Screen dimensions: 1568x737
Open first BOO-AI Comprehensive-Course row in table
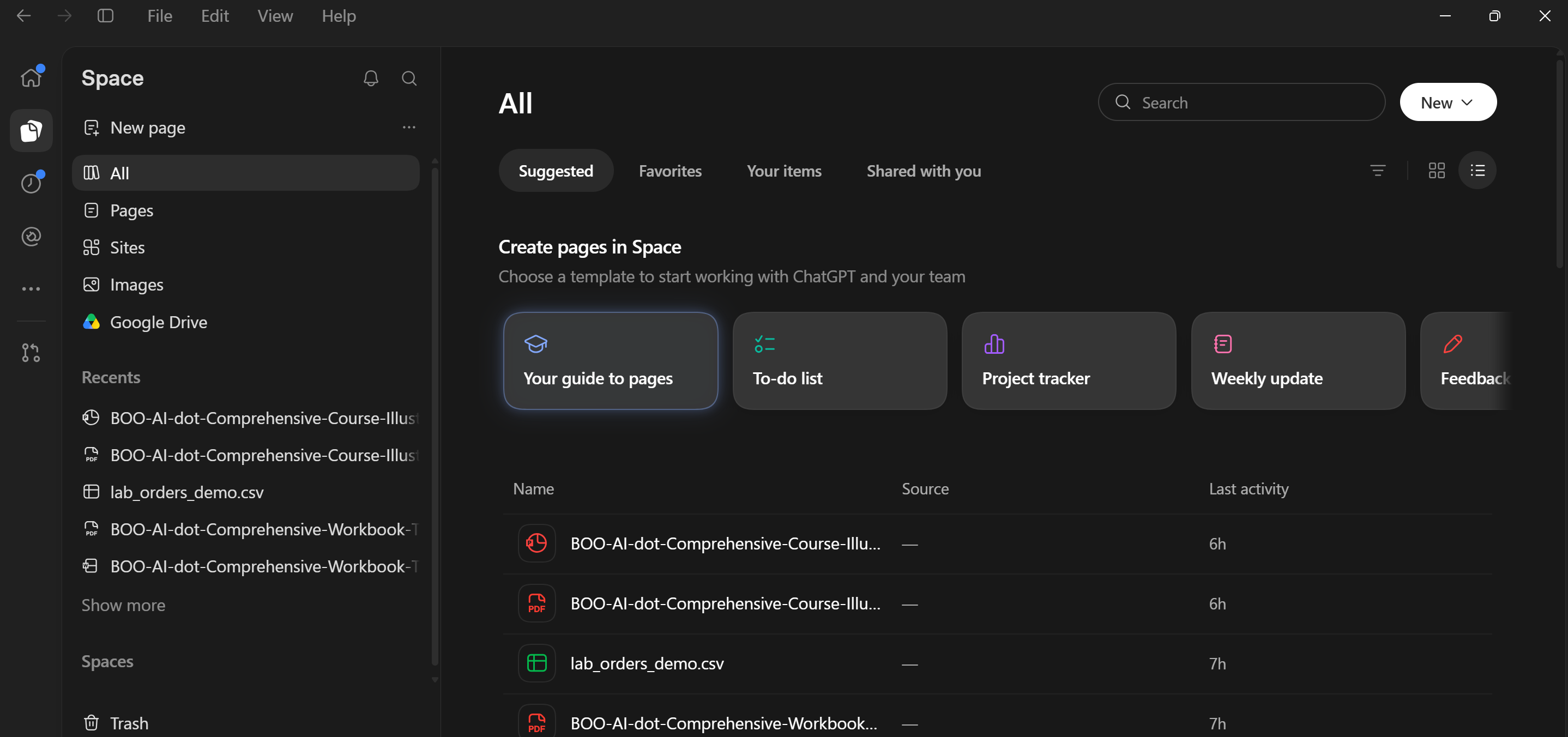click(x=997, y=543)
